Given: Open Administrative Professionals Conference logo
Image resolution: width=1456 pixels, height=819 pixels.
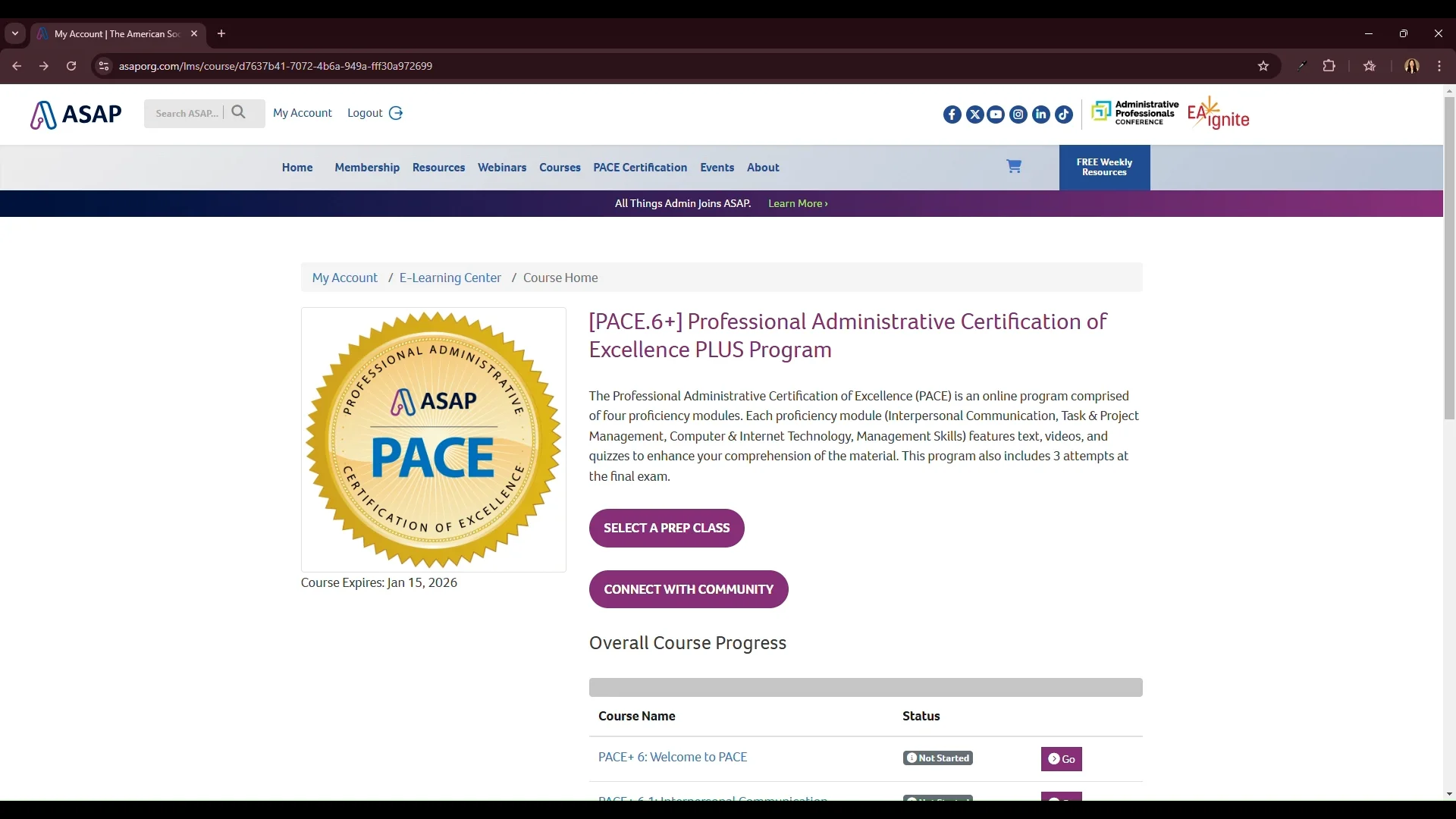Looking at the screenshot, I should 1134,113.
